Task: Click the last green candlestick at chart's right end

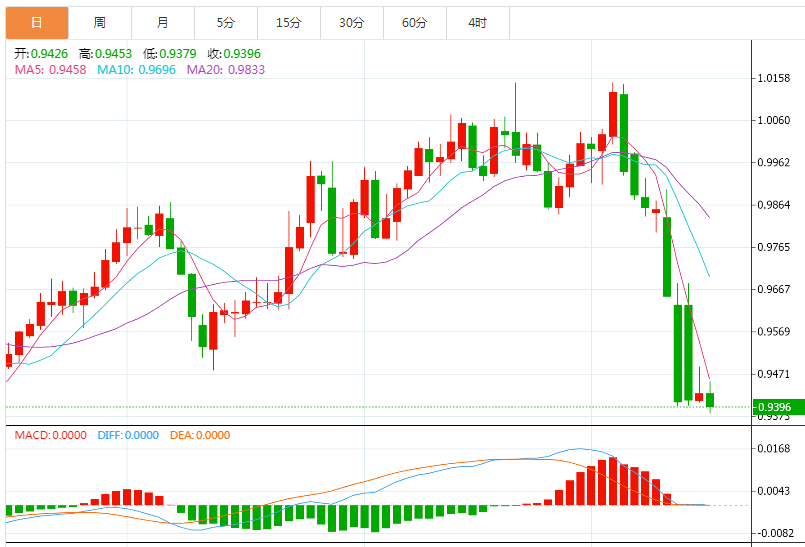Action: (x=710, y=400)
